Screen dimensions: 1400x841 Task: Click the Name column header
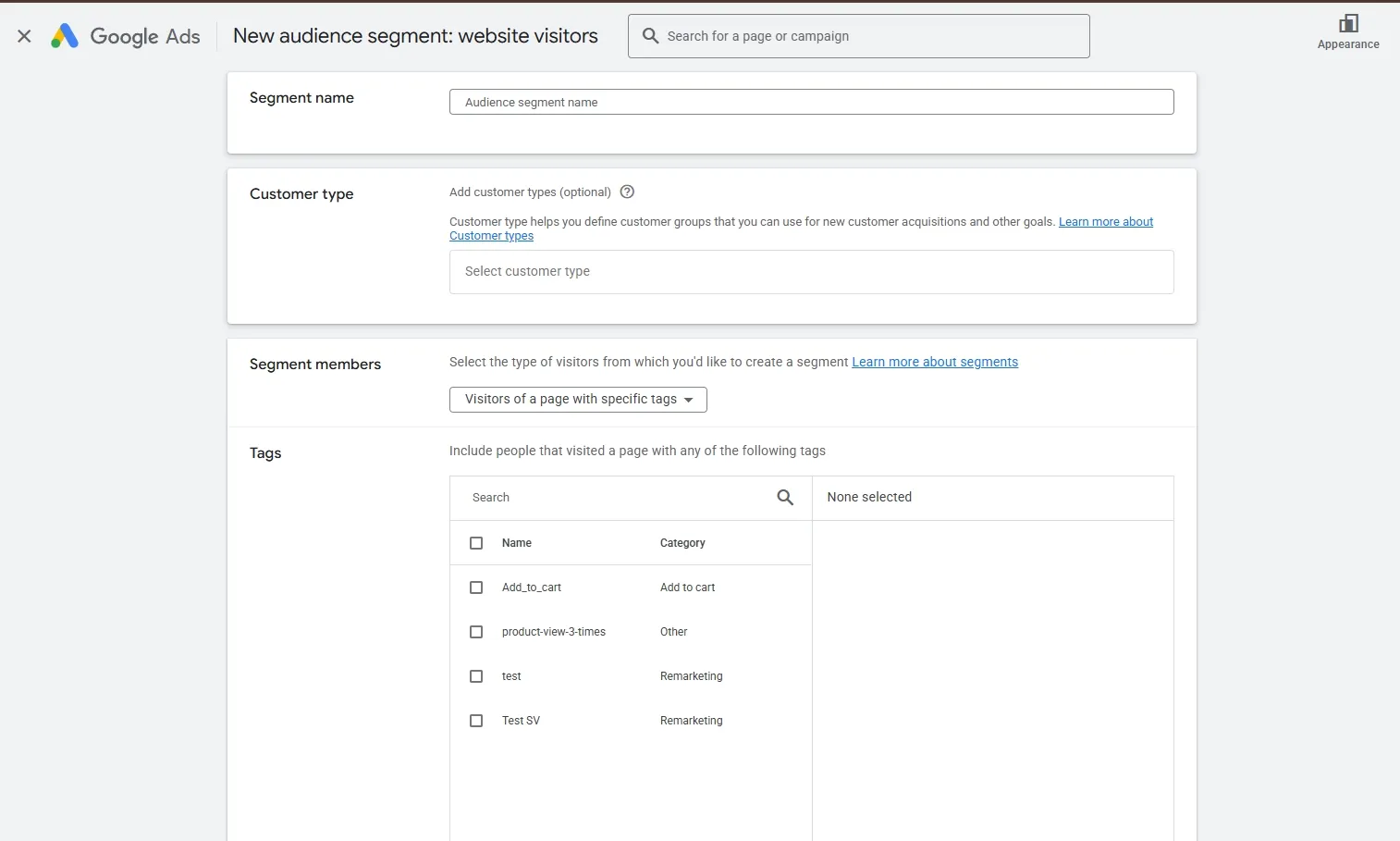point(517,543)
